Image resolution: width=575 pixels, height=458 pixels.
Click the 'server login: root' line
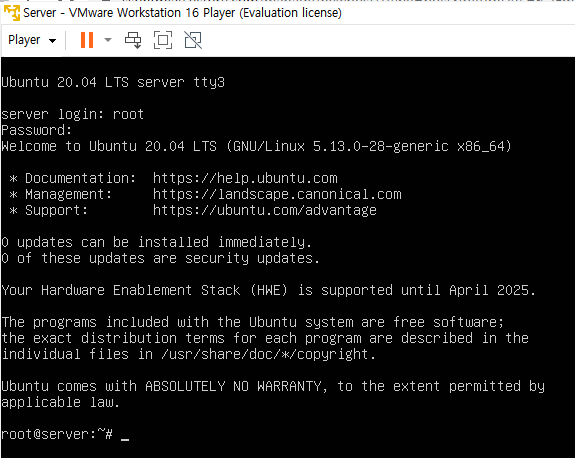pyautogui.click(x=72, y=114)
